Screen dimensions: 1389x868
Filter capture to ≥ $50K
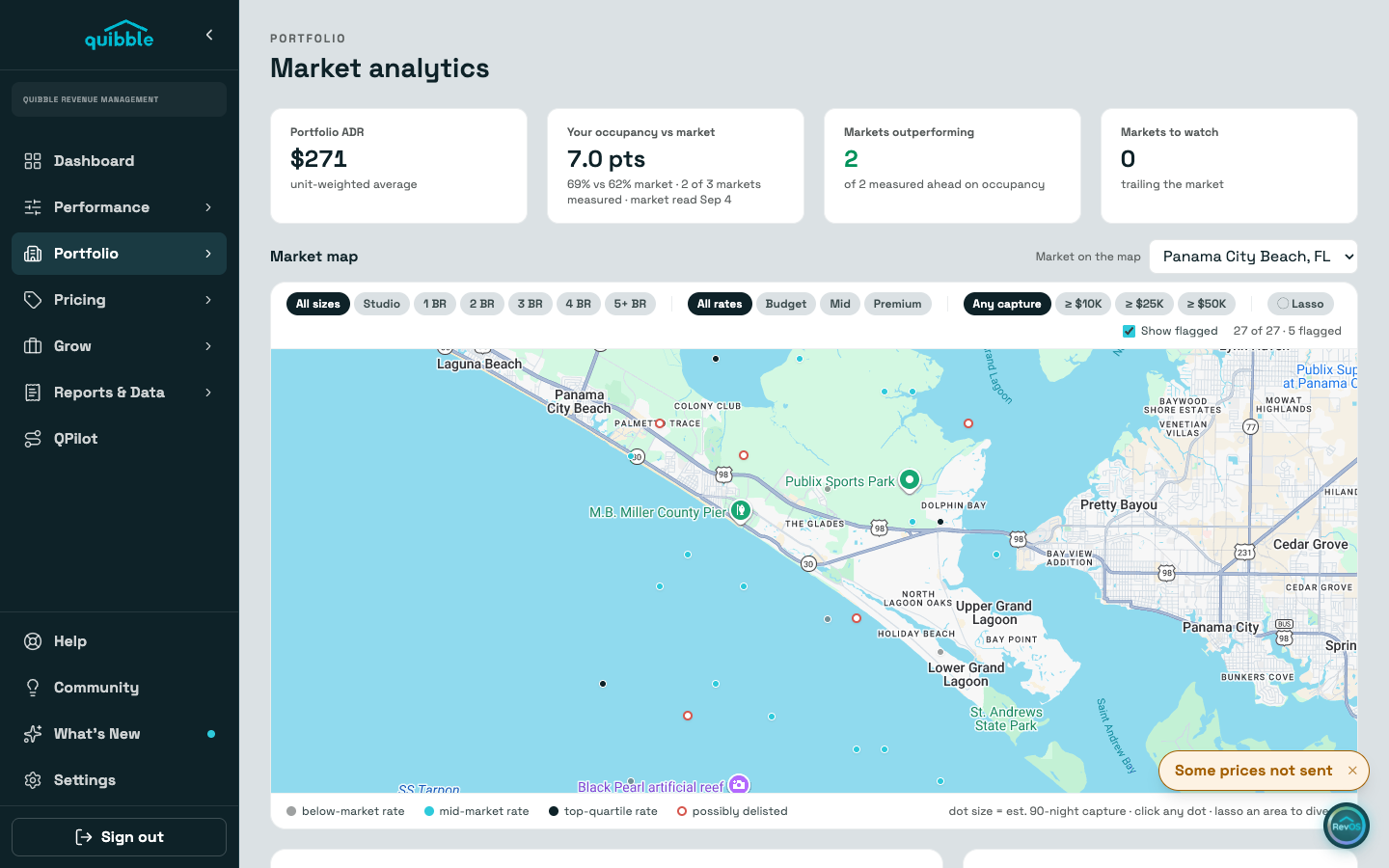(1207, 304)
